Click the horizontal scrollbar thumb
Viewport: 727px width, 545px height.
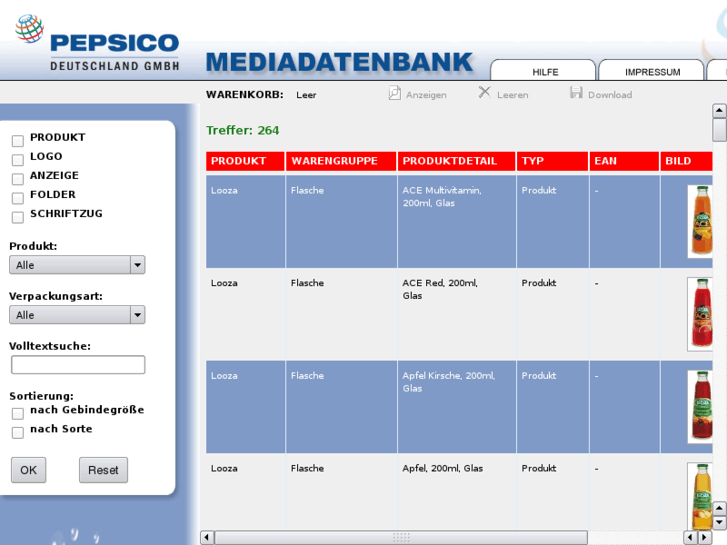pos(401,538)
